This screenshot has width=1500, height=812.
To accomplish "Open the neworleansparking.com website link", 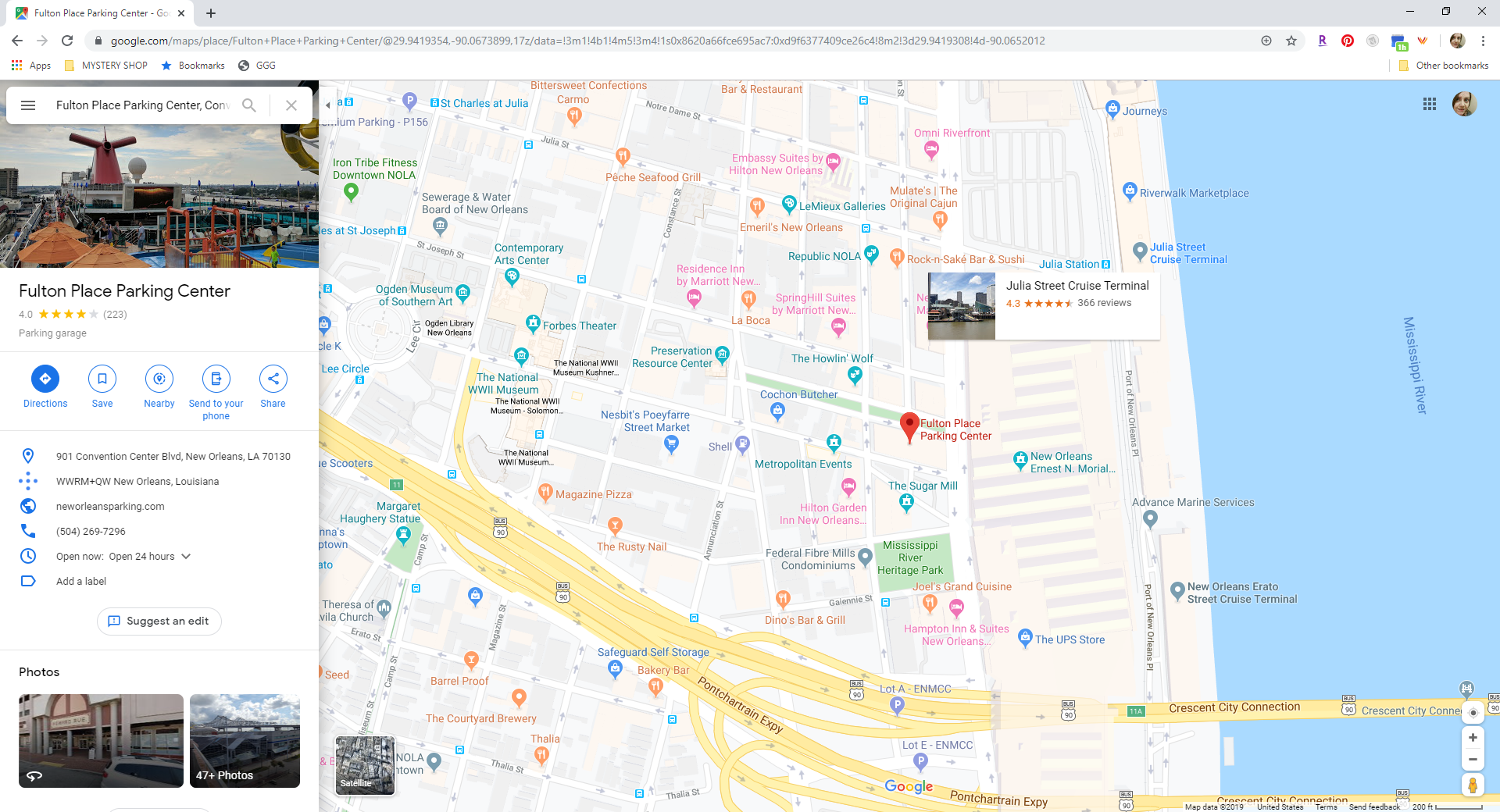I will [x=110, y=507].
